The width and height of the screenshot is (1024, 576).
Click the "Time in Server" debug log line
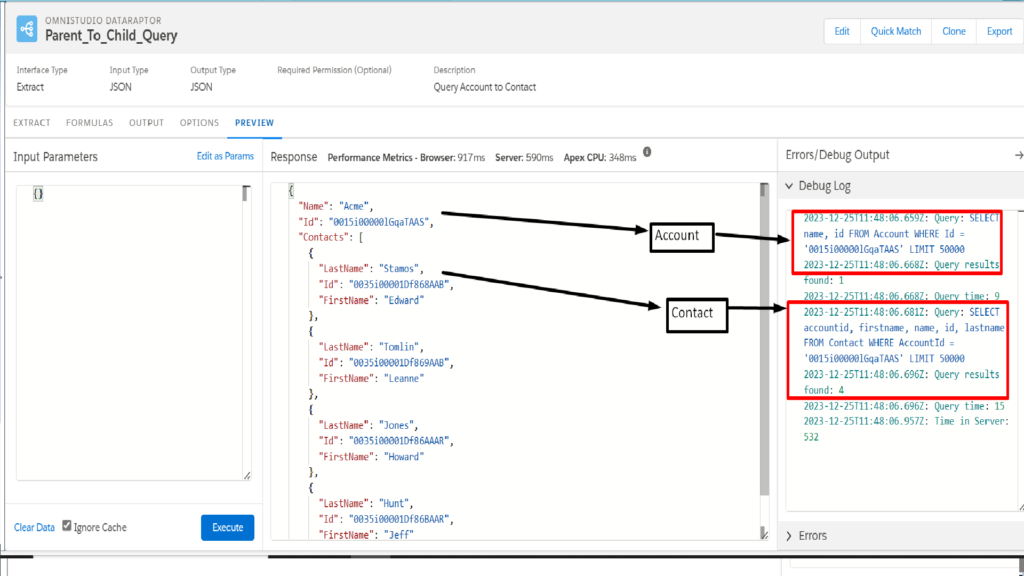(x=906, y=429)
